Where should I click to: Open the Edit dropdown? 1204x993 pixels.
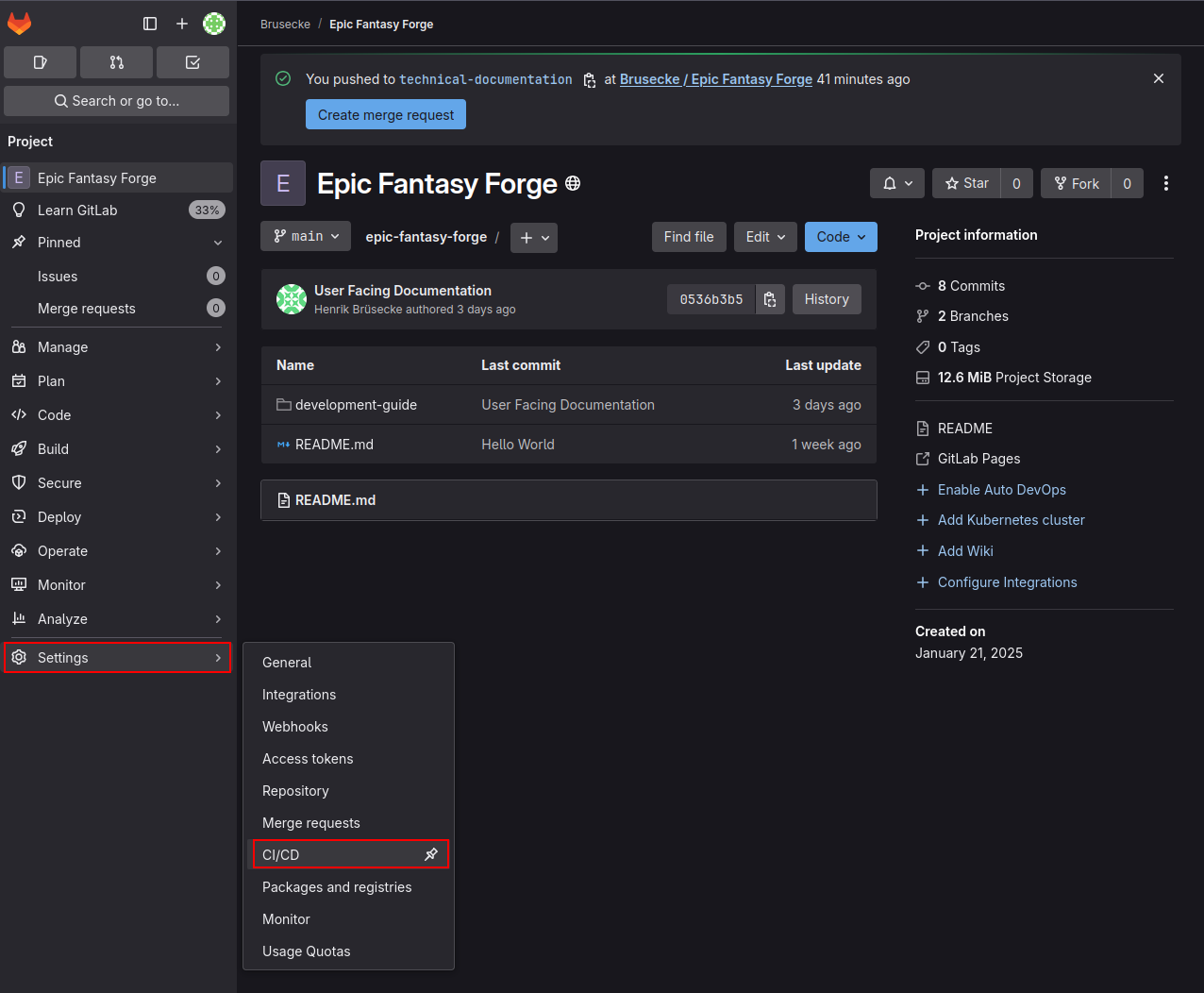pos(765,237)
